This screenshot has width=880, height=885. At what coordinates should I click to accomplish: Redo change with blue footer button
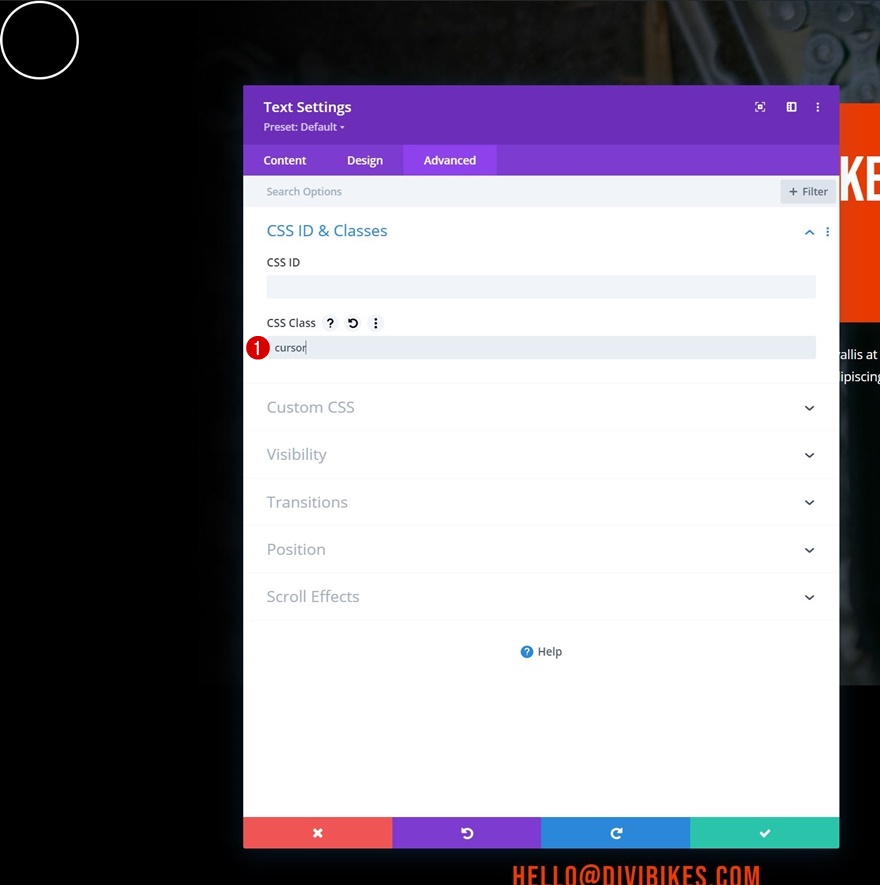(x=616, y=833)
